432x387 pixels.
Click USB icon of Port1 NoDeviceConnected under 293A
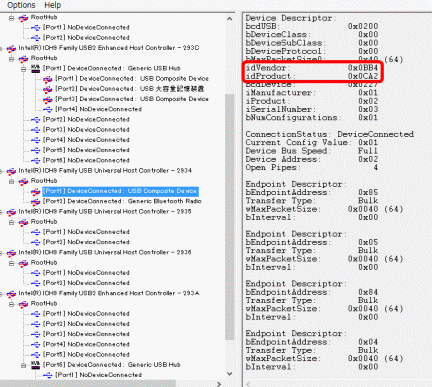pyautogui.click(x=35, y=314)
